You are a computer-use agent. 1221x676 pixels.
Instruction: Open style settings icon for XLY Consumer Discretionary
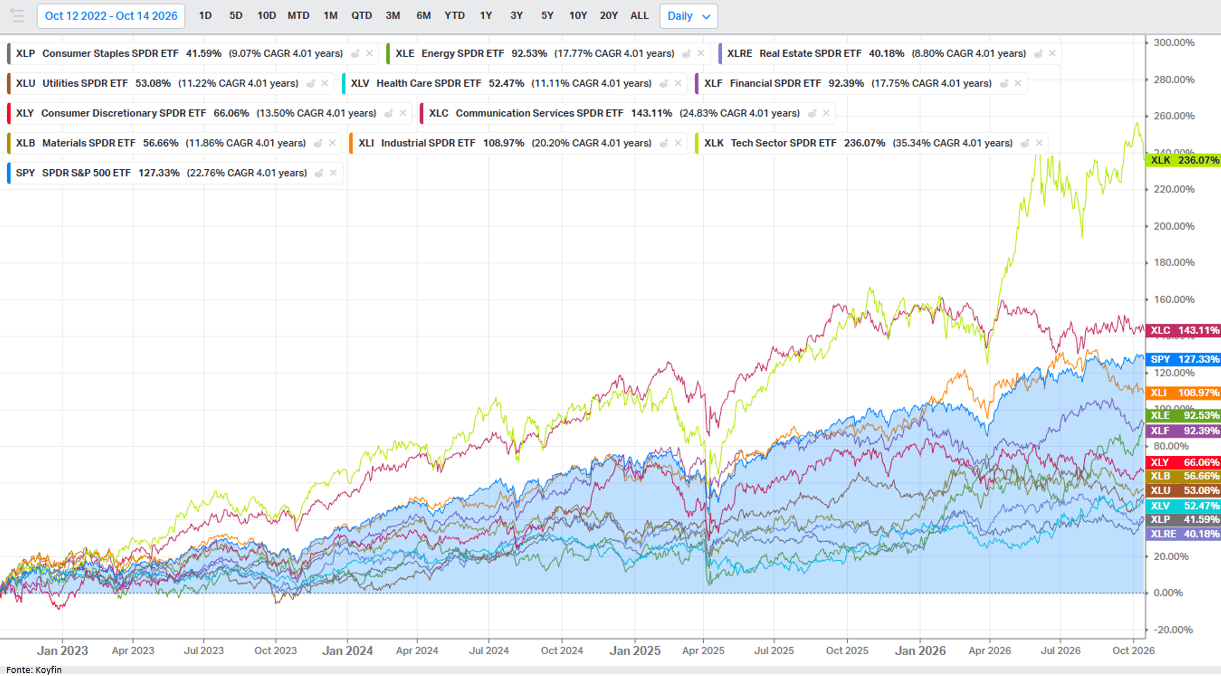click(389, 113)
